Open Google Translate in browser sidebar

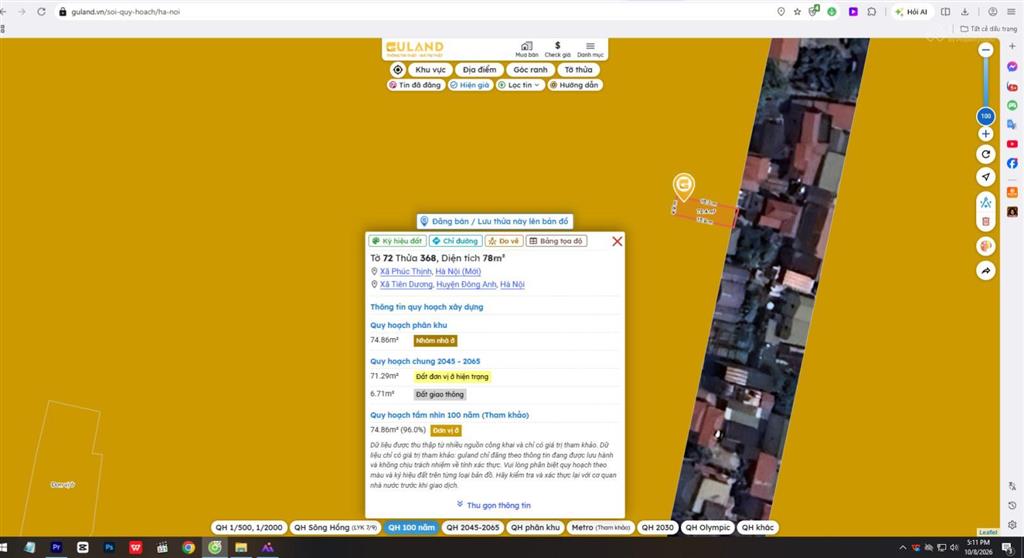coord(1012,124)
